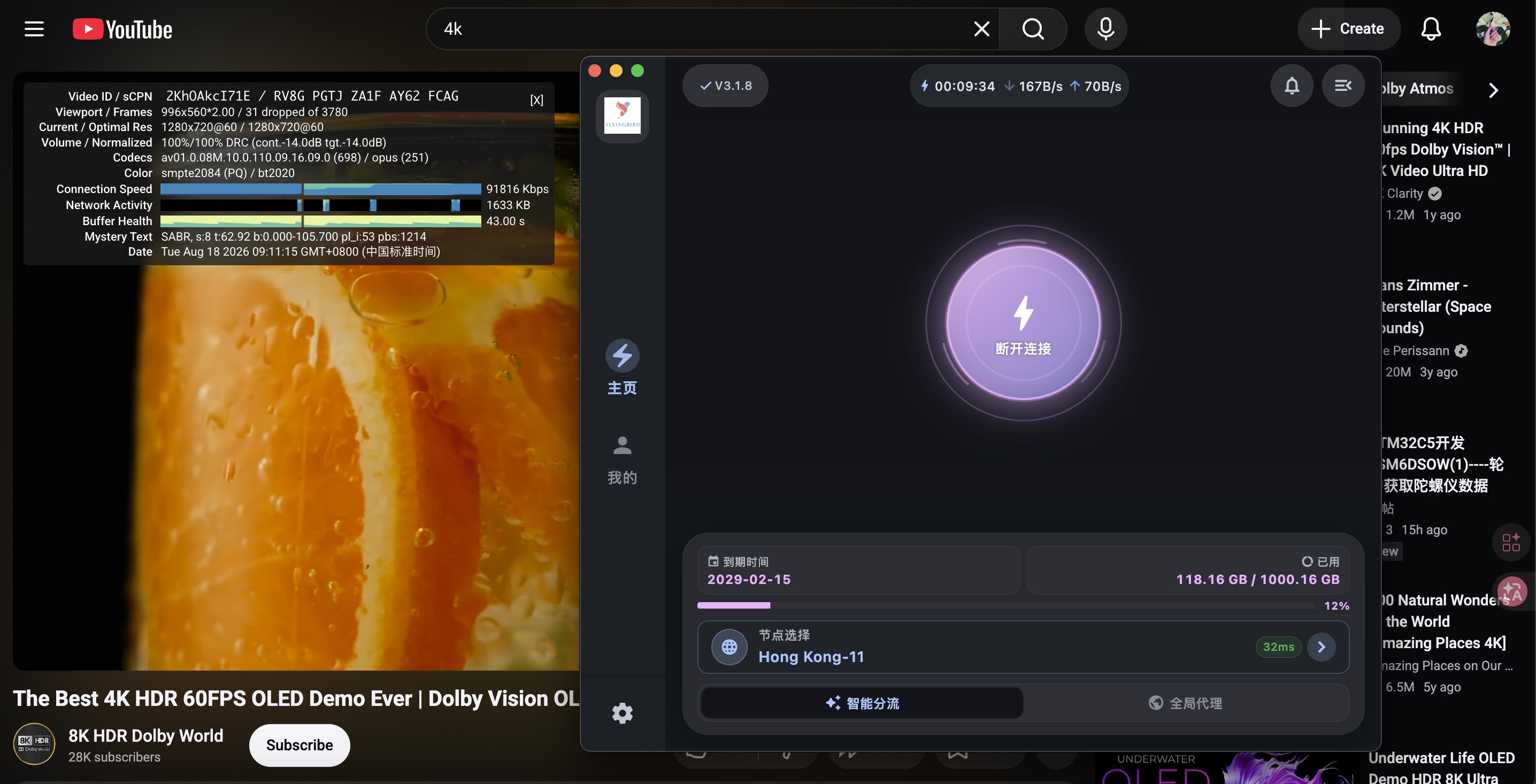Viewport: 1536px width, 784px height.
Task: Minimize the VPN window with yellow button
Action: pyautogui.click(x=616, y=71)
